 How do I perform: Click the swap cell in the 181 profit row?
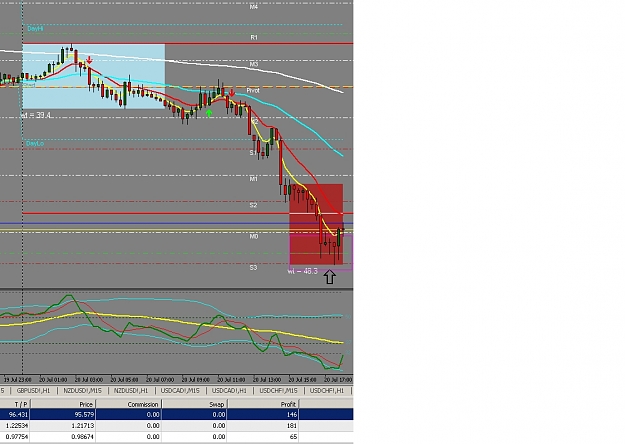pos(219,426)
